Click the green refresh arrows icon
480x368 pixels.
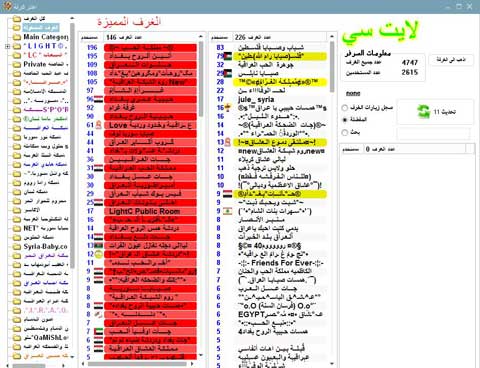coord(424,112)
